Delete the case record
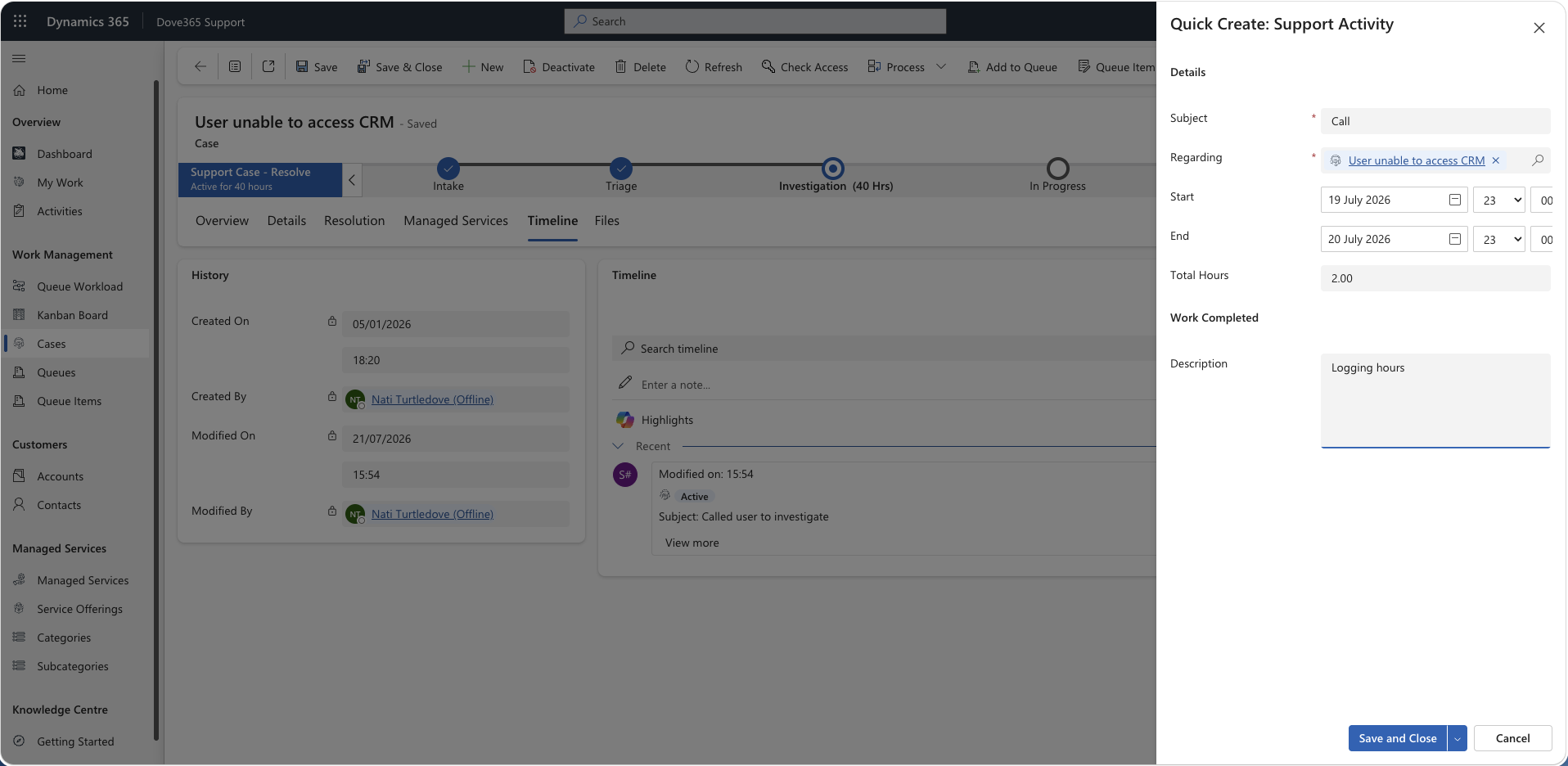Viewport: 1568px width, 766px height. tap(641, 67)
